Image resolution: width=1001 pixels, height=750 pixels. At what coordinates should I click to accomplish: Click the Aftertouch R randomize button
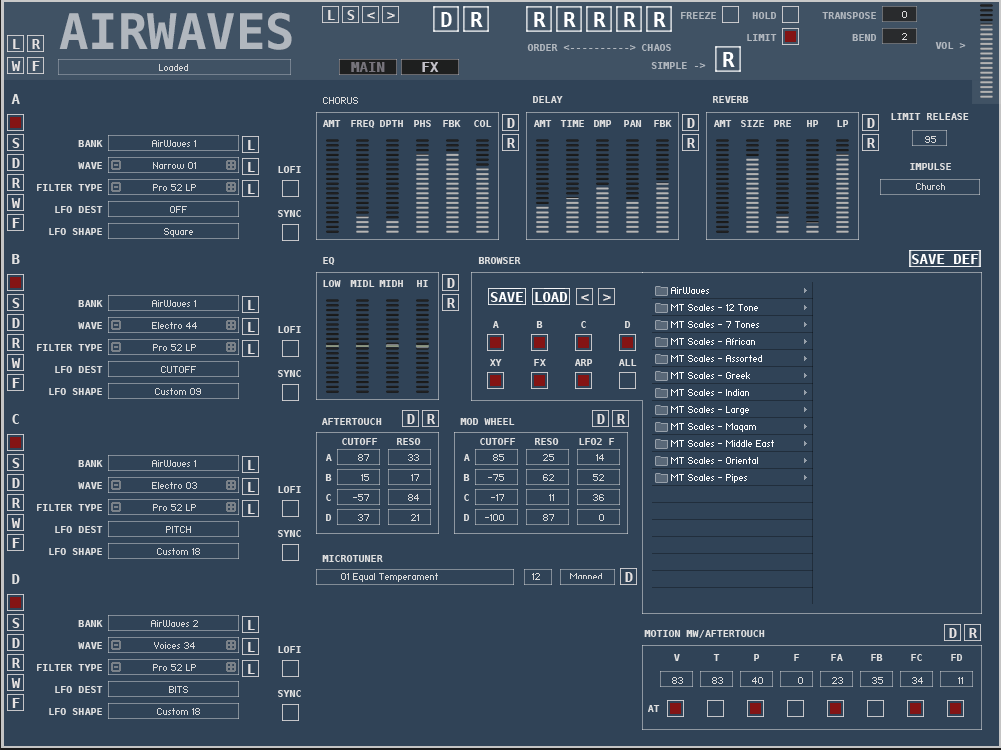(430, 419)
